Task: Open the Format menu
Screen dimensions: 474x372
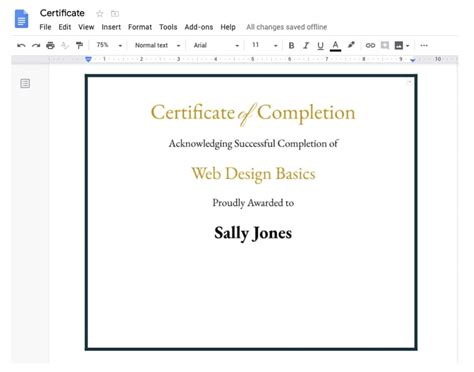Action: click(x=140, y=27)
